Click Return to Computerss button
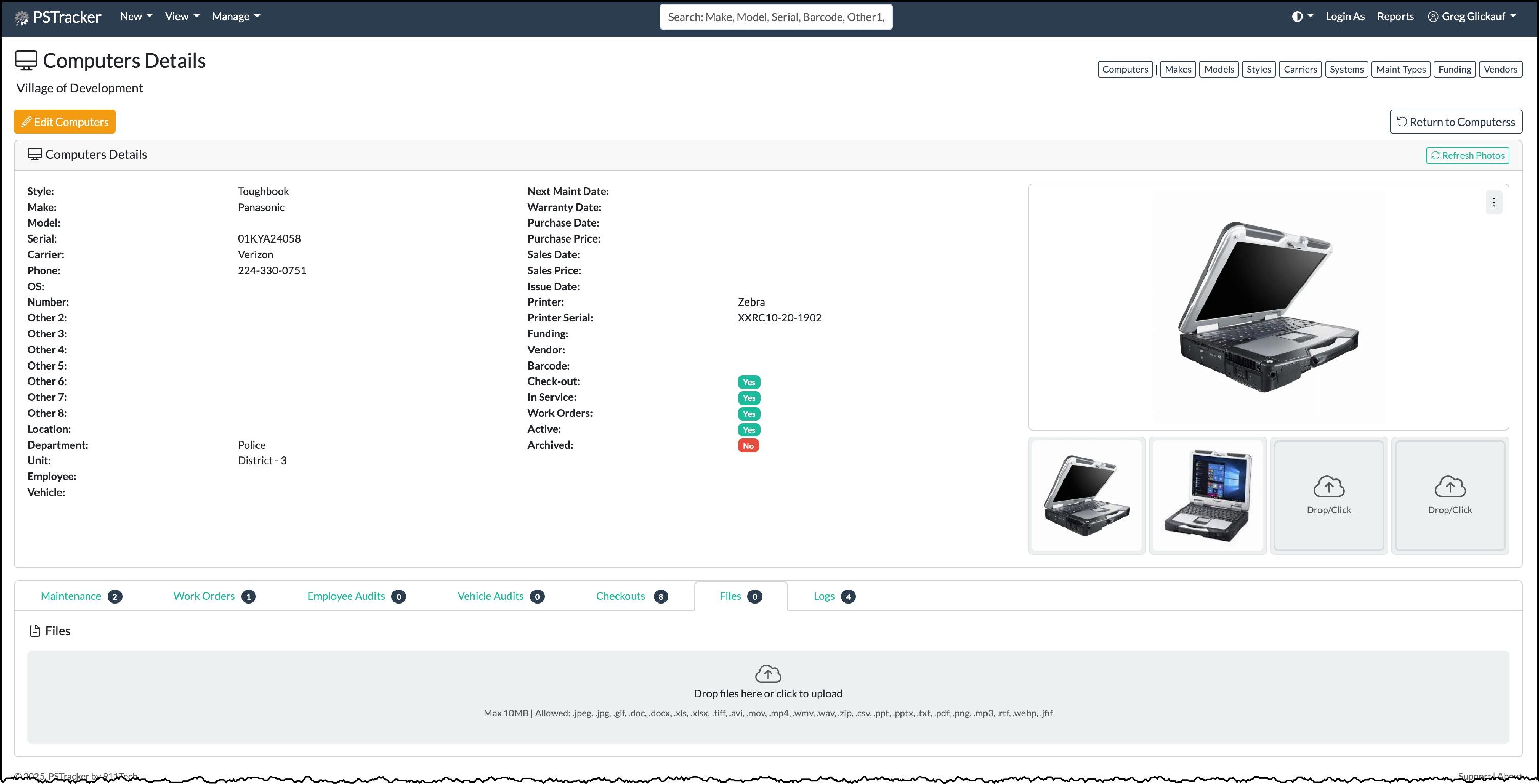Screen dimensions: 1539x784 point(1455,122)
